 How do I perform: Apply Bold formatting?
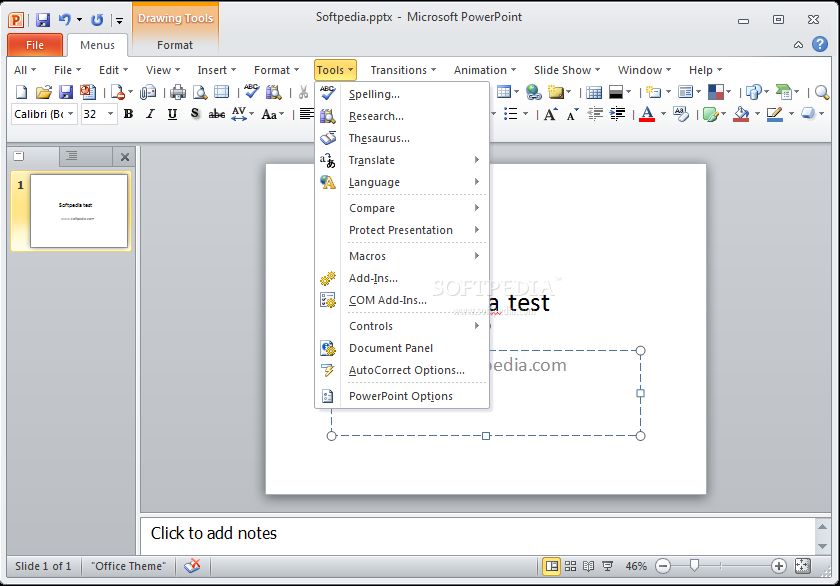128,114
